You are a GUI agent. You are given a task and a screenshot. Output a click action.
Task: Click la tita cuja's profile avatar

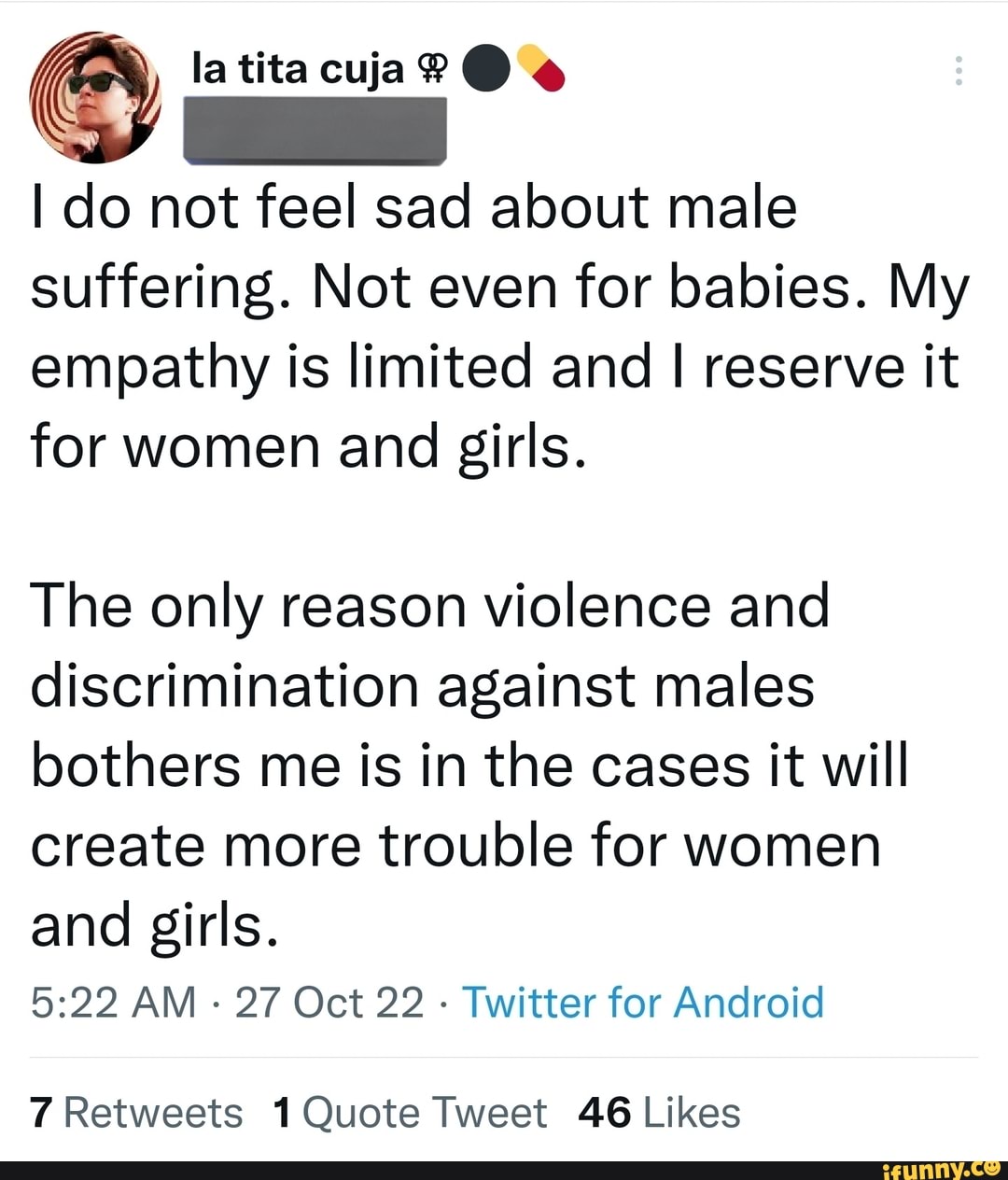point(95,97)
